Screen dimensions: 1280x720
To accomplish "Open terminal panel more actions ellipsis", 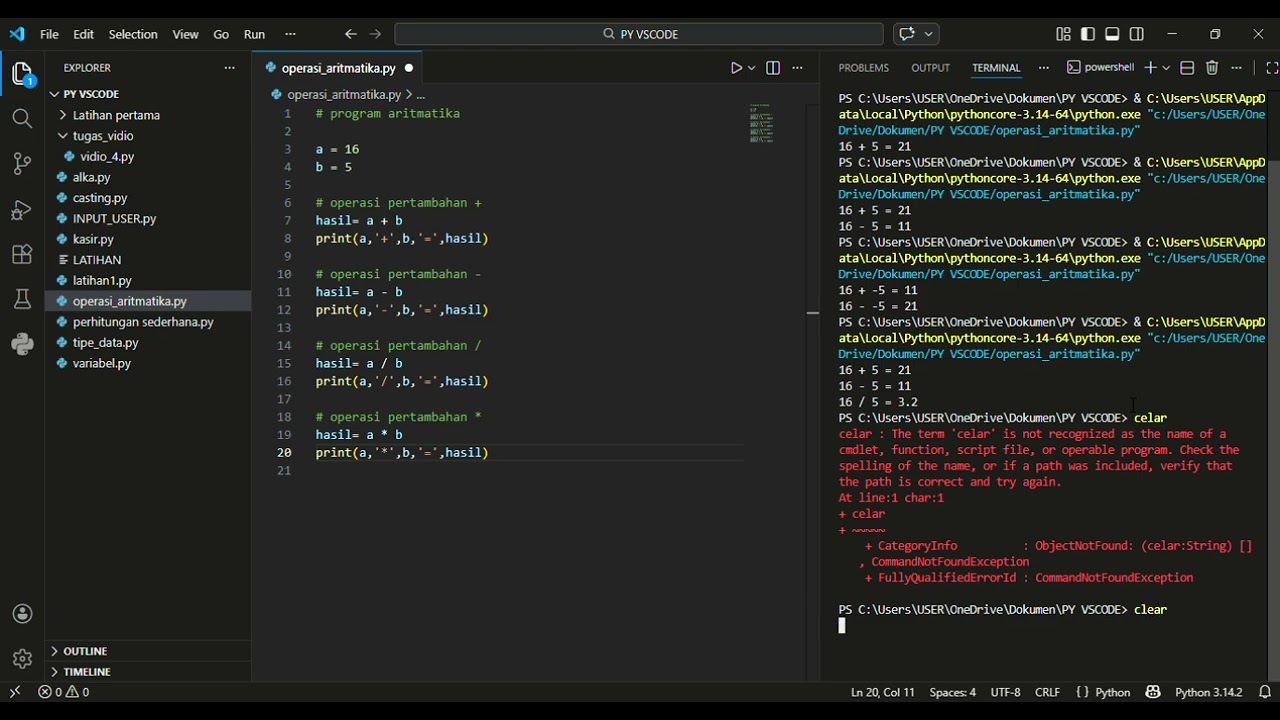I will [x=1236, y=68].
